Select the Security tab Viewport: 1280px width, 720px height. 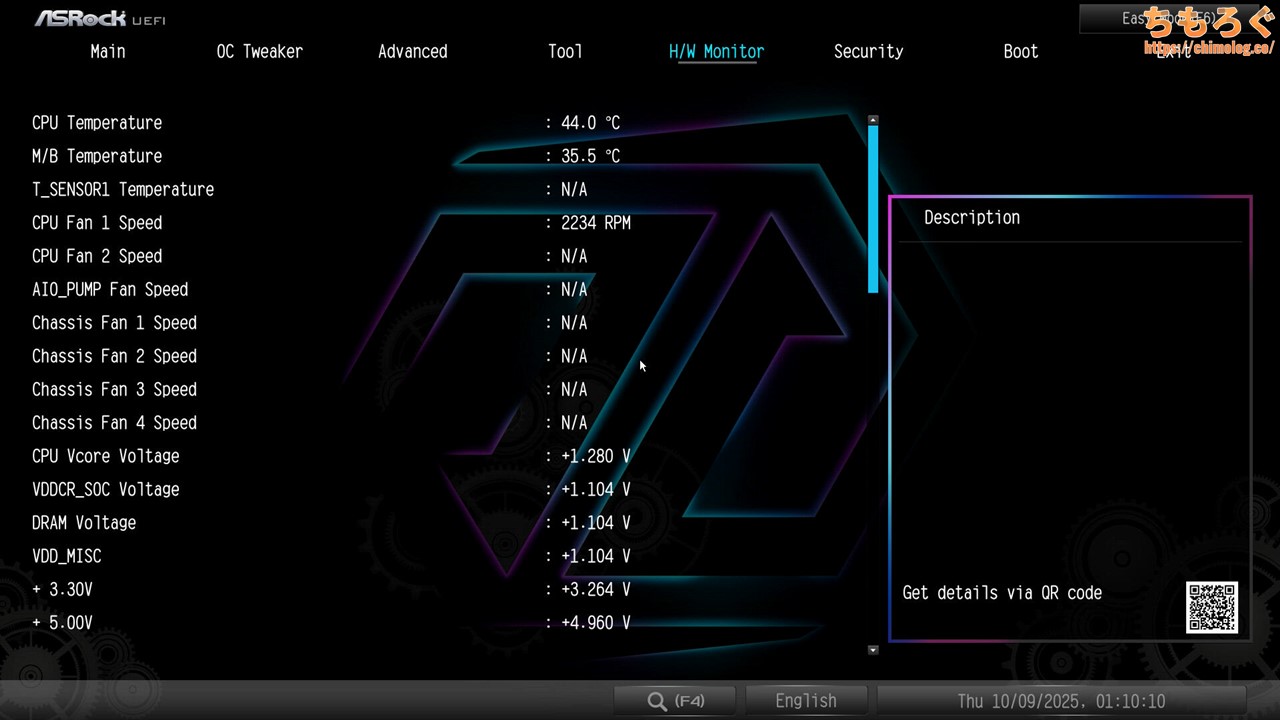pyautogui.click(x=868, y=52)
